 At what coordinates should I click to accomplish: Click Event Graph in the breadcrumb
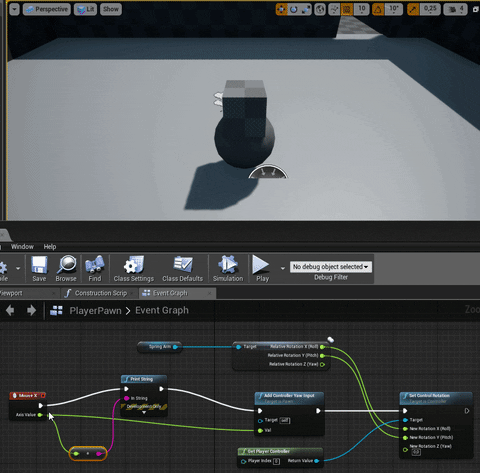(162, 311)
